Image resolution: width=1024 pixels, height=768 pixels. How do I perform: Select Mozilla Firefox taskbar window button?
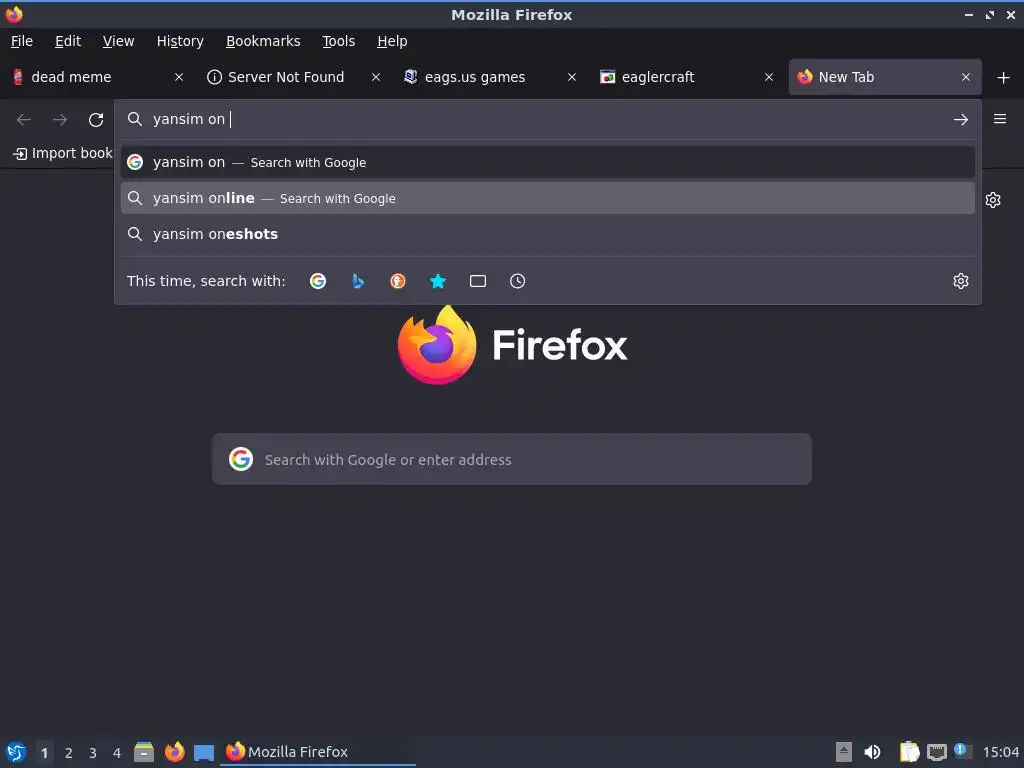point(319,752)
